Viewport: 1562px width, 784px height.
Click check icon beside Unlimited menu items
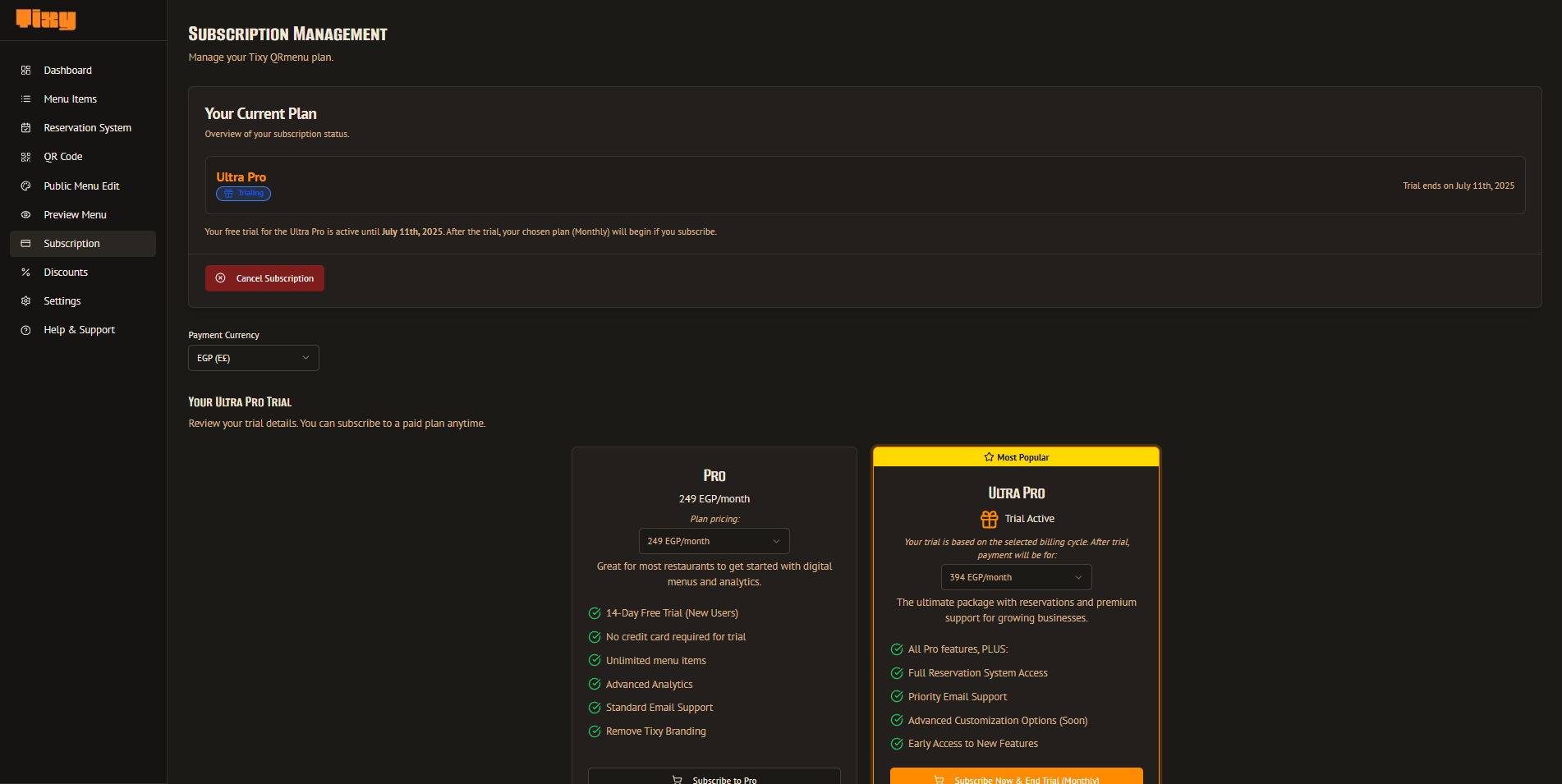595,660
